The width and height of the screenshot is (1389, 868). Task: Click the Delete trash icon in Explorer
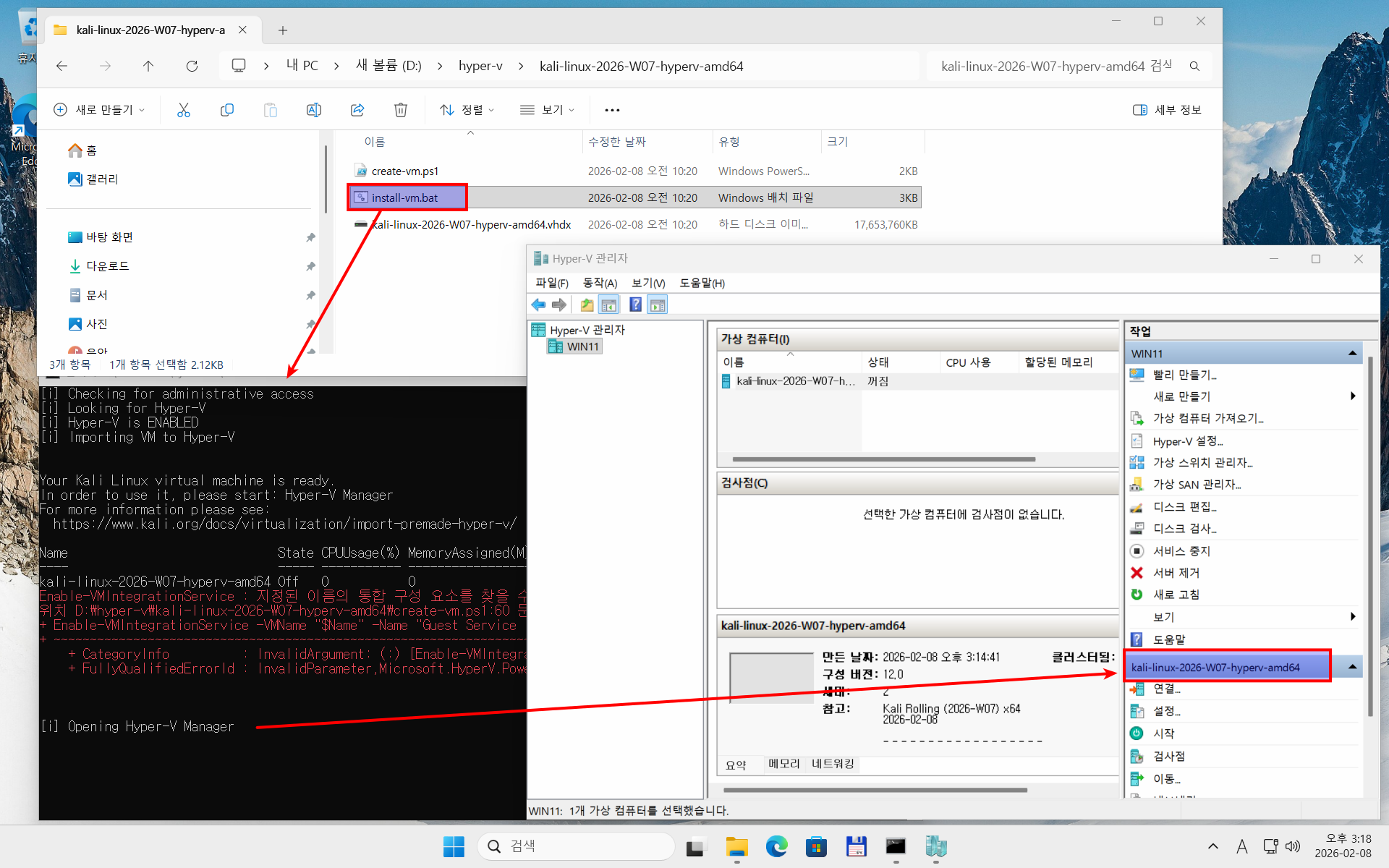point(401,110)
